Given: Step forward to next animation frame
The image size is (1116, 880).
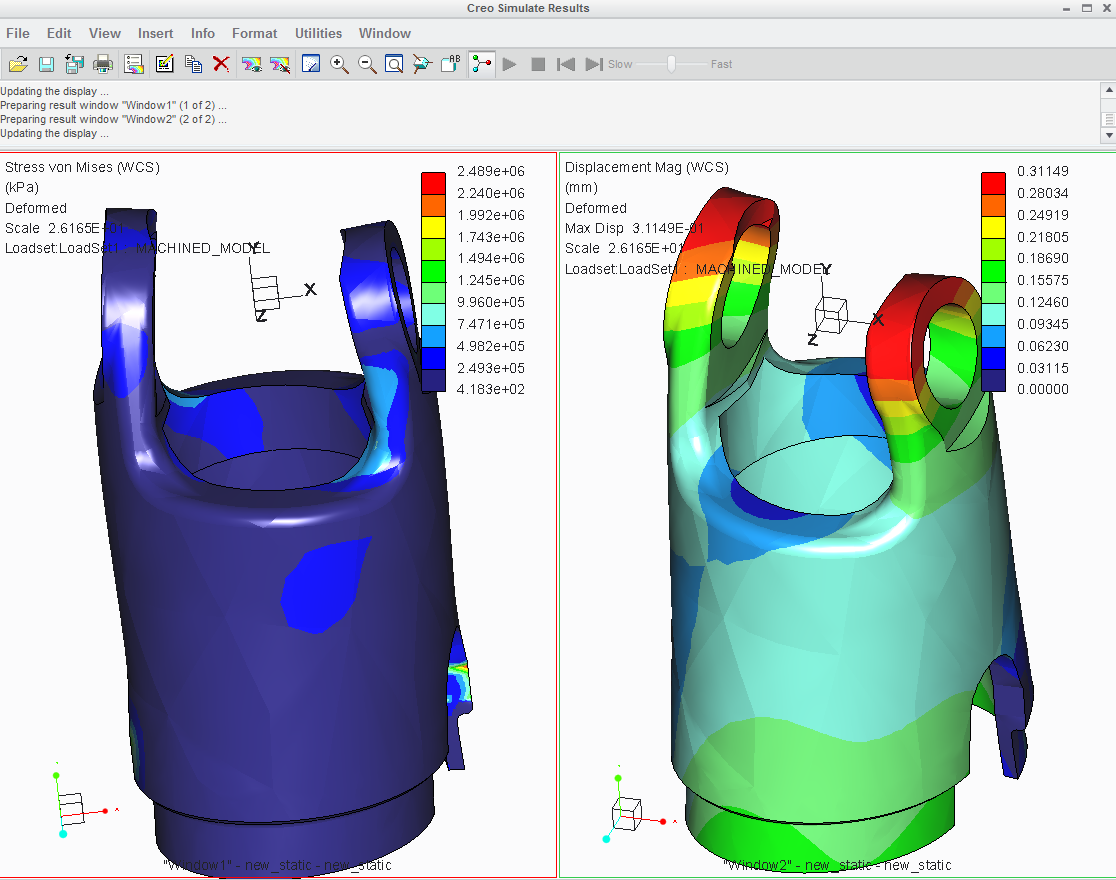Looking at the screenshot, I should click(x=594, y=64).
